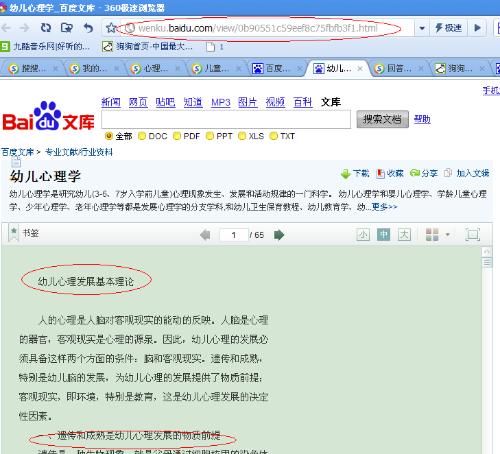Expand description with 更多>> link
The height and width of the screenshot is (454, 500).
click(384, 207)
